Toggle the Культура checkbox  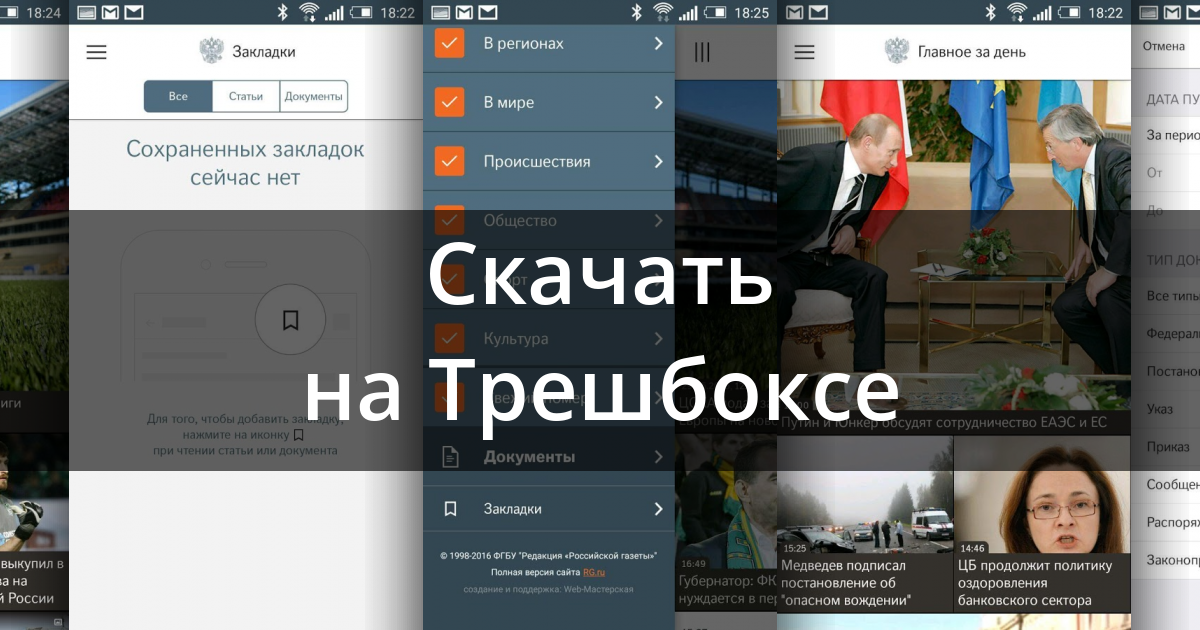(x=450, y=338)
